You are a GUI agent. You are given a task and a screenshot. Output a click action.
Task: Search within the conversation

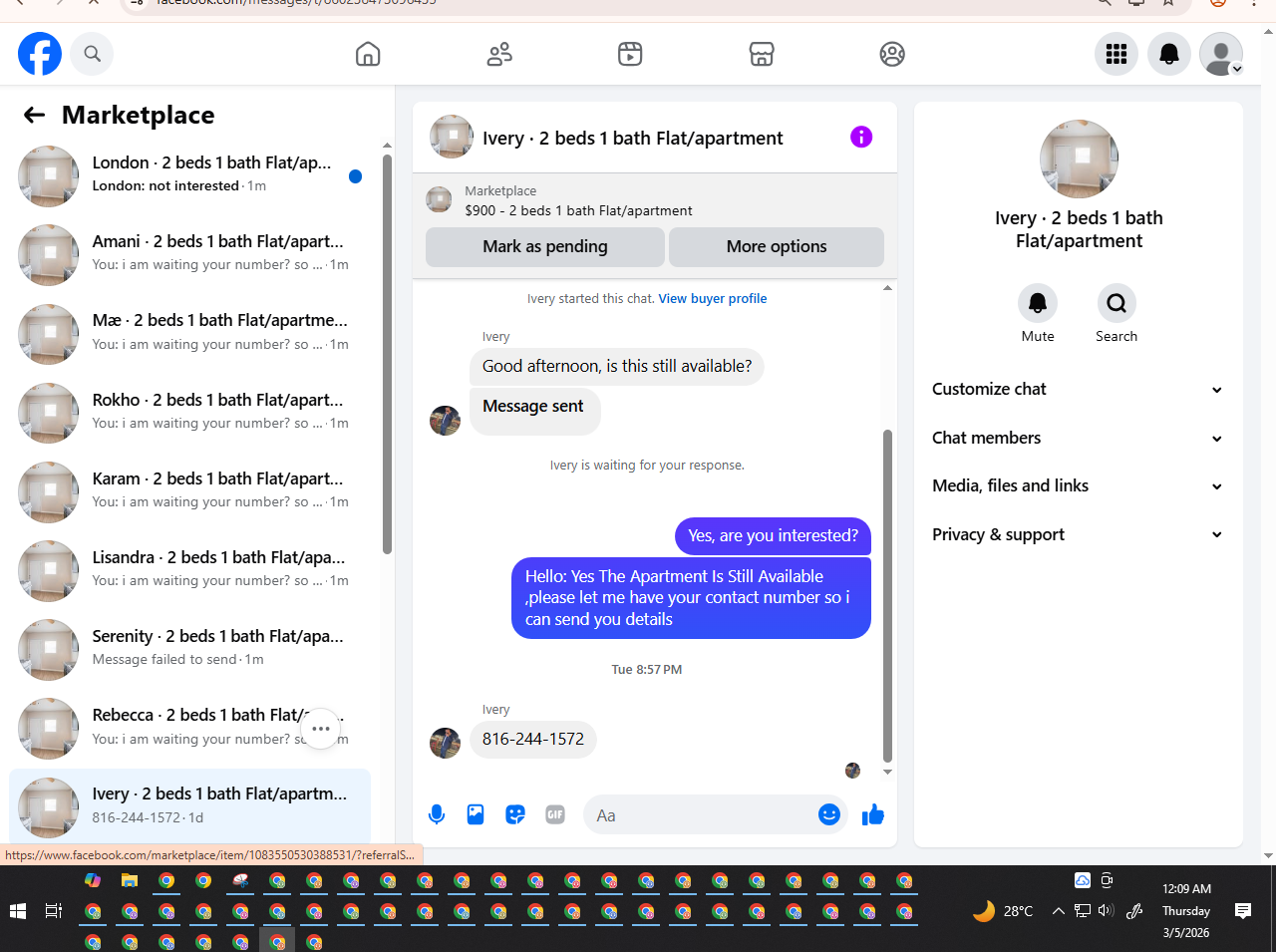(x=1116, y=303)
